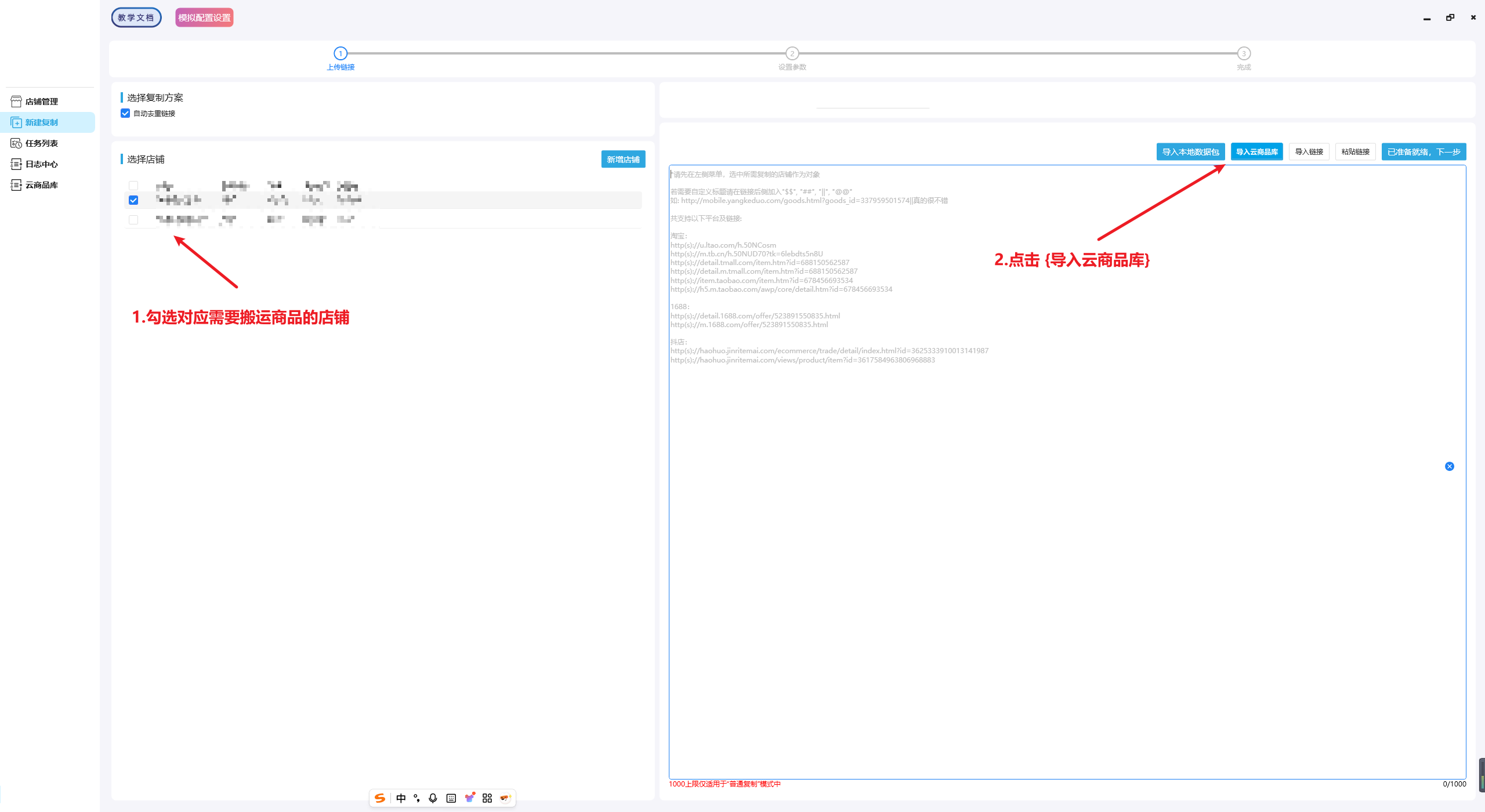This screenshot has width=1485, height=812.
Task: Click 已准备就绪，下一步 button
Action: [x=1424, y=151]
